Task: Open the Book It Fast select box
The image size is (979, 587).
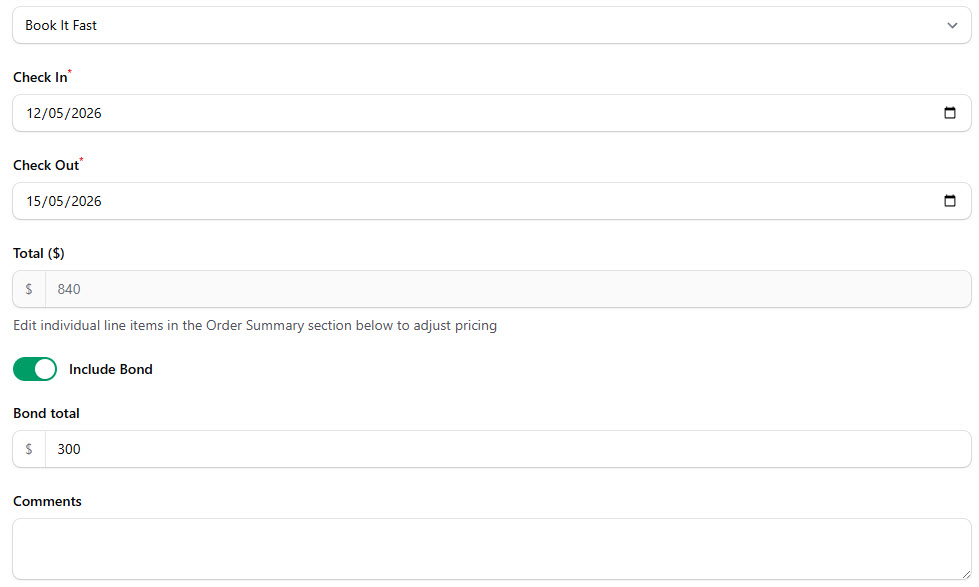Action: (480, 25)
